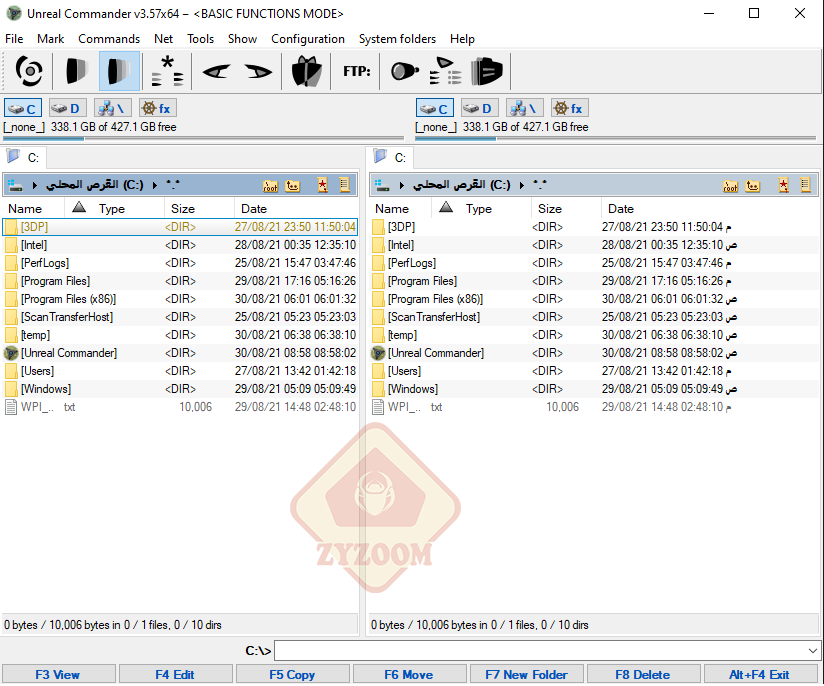Open the fx virtual folders button, right panel
824x686 pixels.
570,108
